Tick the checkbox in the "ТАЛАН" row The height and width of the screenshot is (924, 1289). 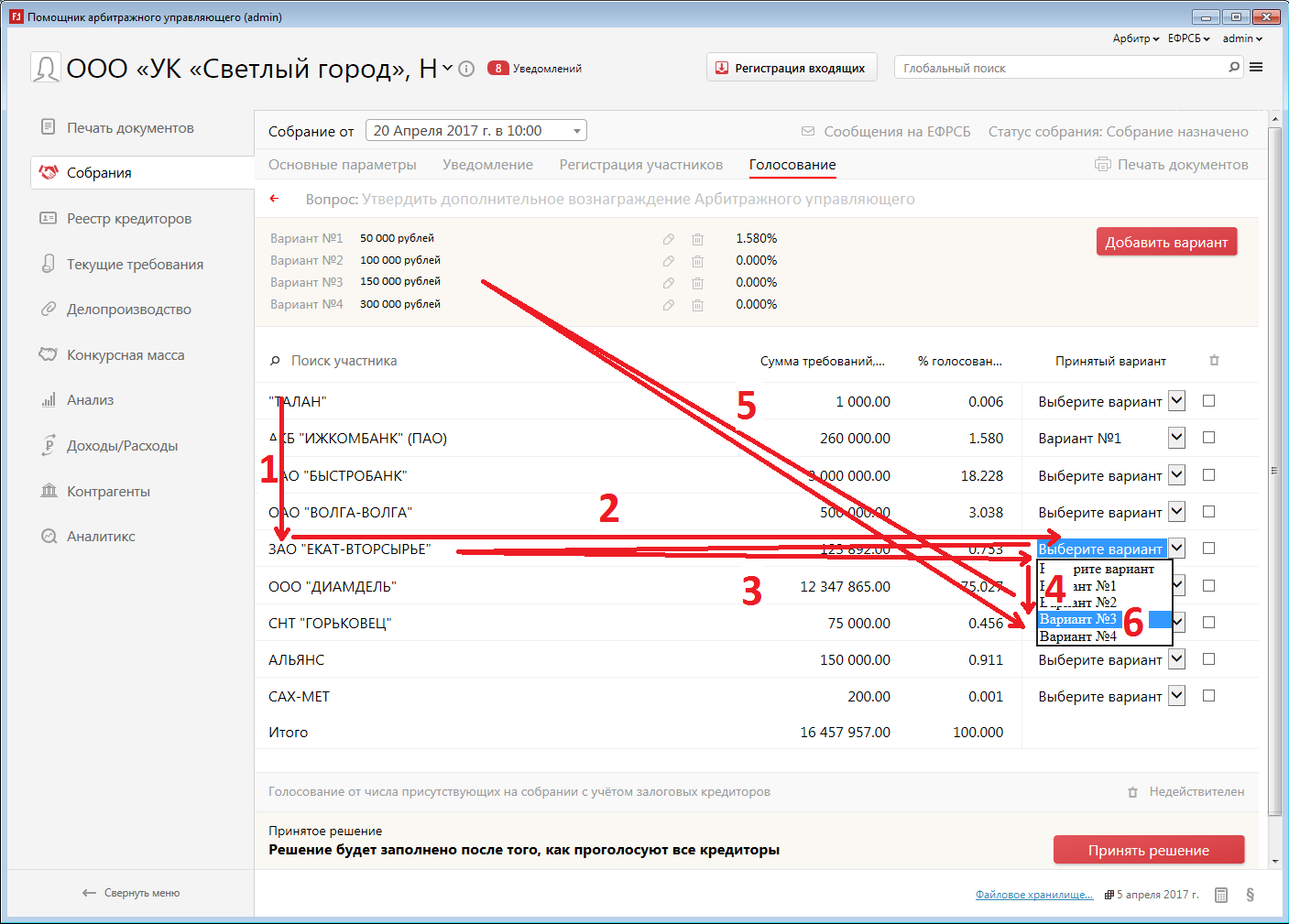[x=1208, y=401]
